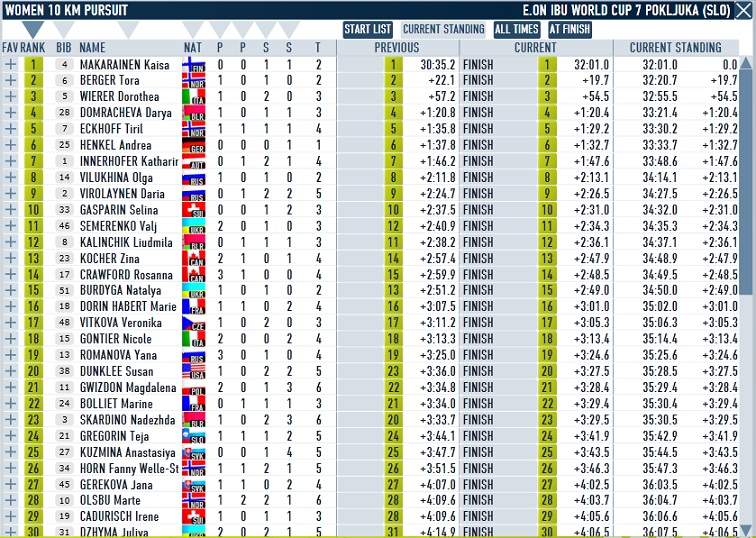Show ALL TIMES view
The width and height of the screenshot is (756, 538).
tap(516, 29)
